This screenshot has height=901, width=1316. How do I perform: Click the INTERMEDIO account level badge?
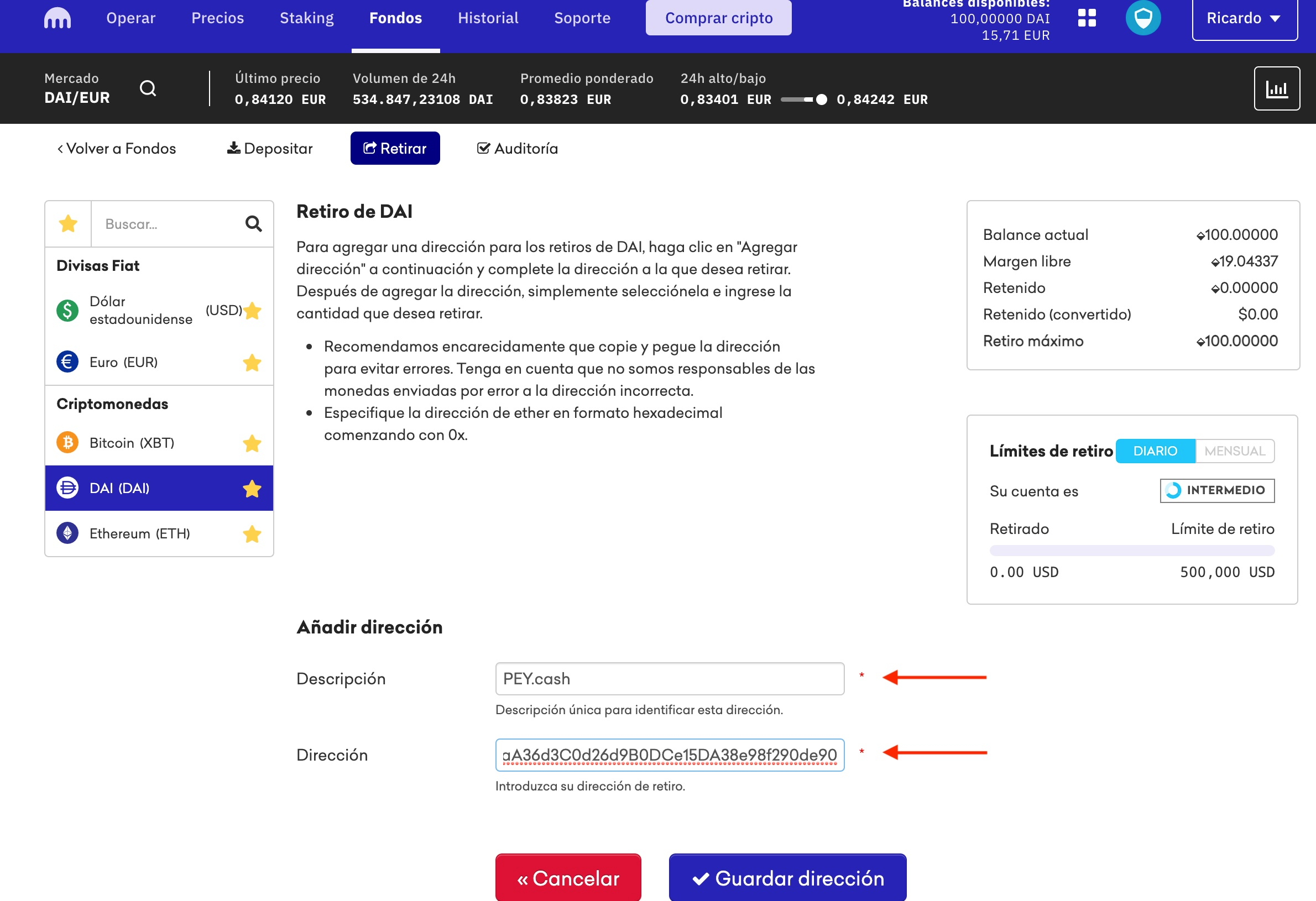tap(1217, 490)
